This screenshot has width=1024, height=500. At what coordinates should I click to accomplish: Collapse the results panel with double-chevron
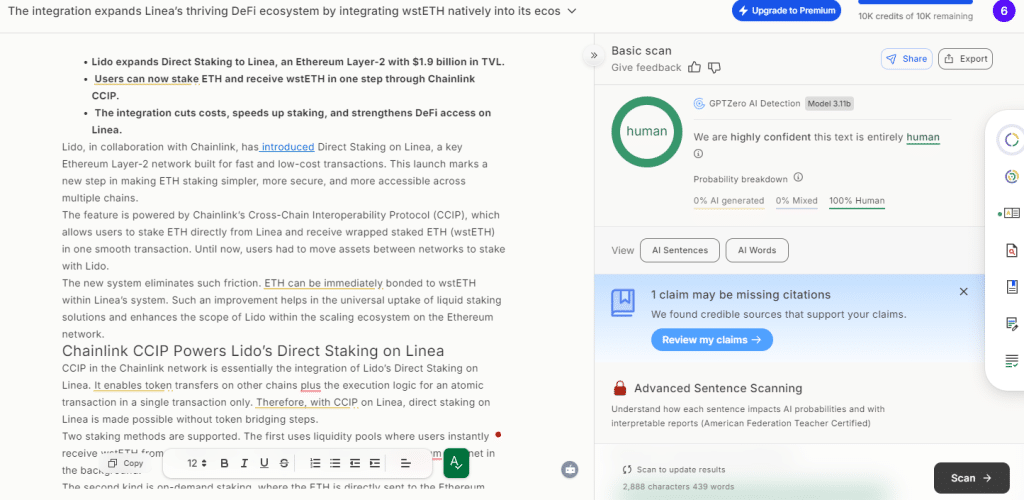click(x=594, y=55)
